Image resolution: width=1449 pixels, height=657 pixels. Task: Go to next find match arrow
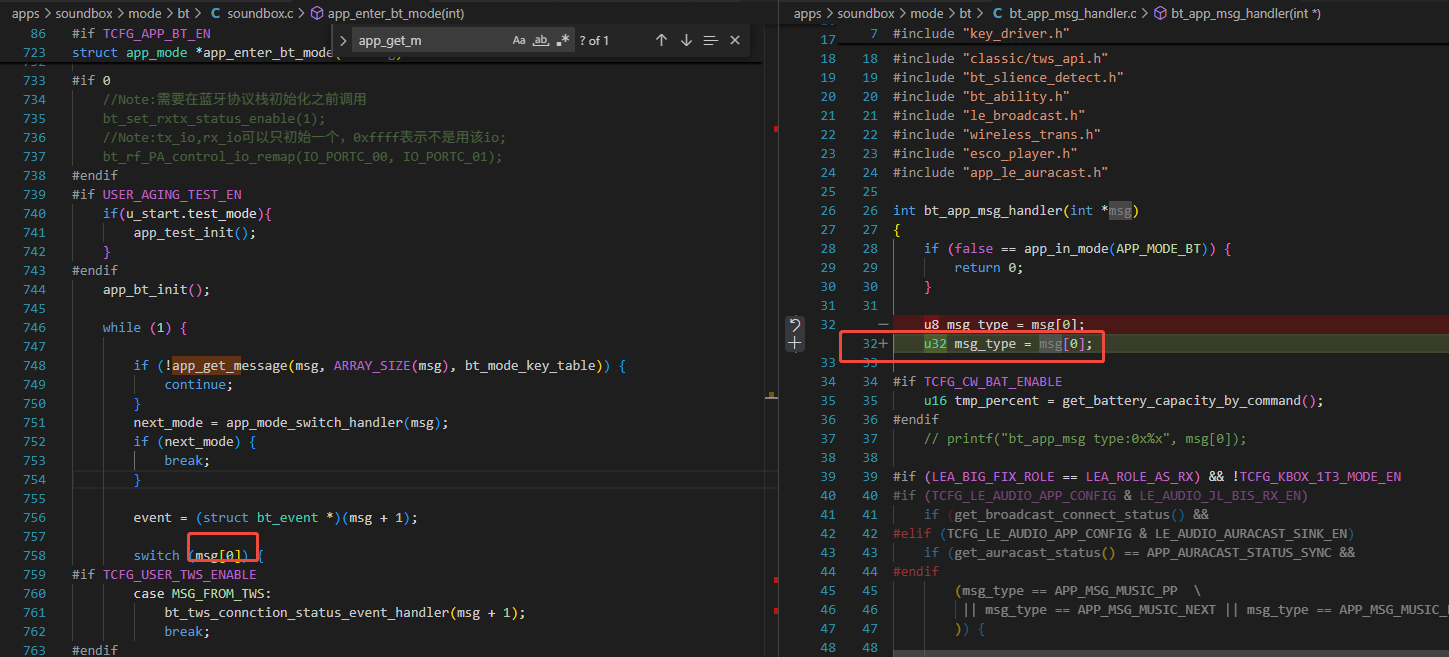coord(686,40)
